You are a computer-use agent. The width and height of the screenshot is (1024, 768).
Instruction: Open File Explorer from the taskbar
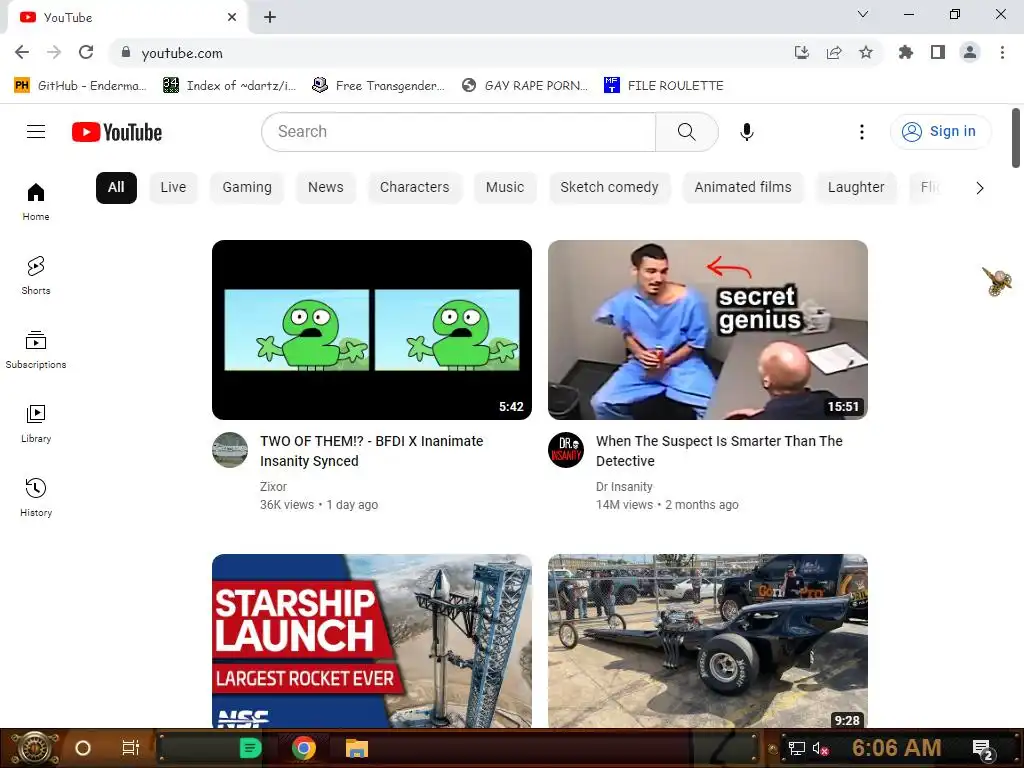pyautogui.click(x=357, y=748)
